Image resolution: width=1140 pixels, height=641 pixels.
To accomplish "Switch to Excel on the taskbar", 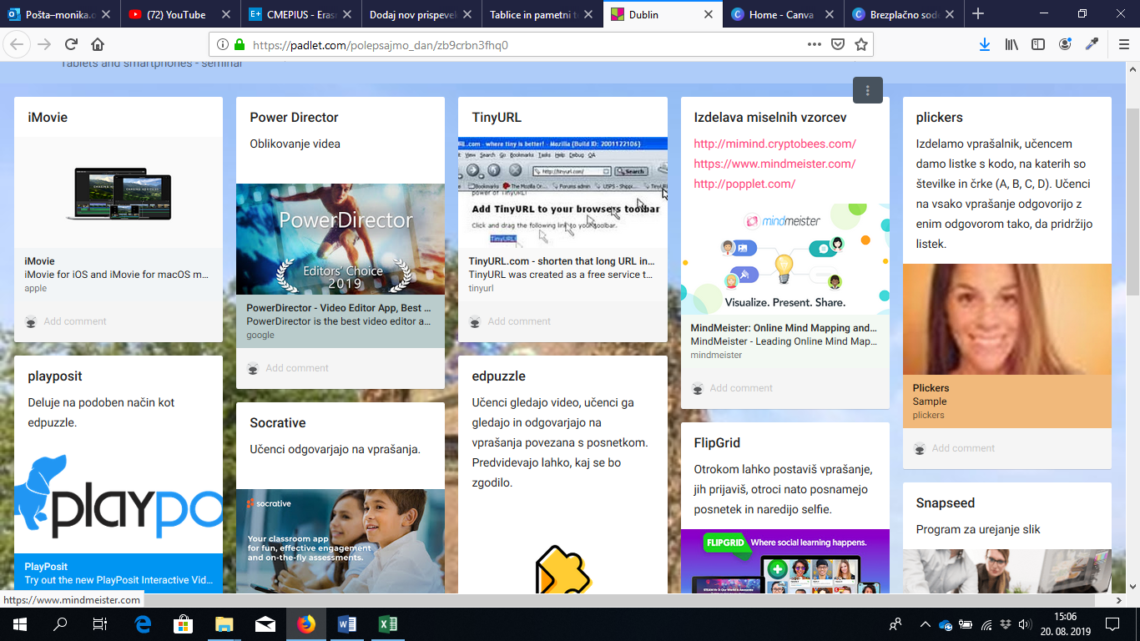I will point(388,624).
